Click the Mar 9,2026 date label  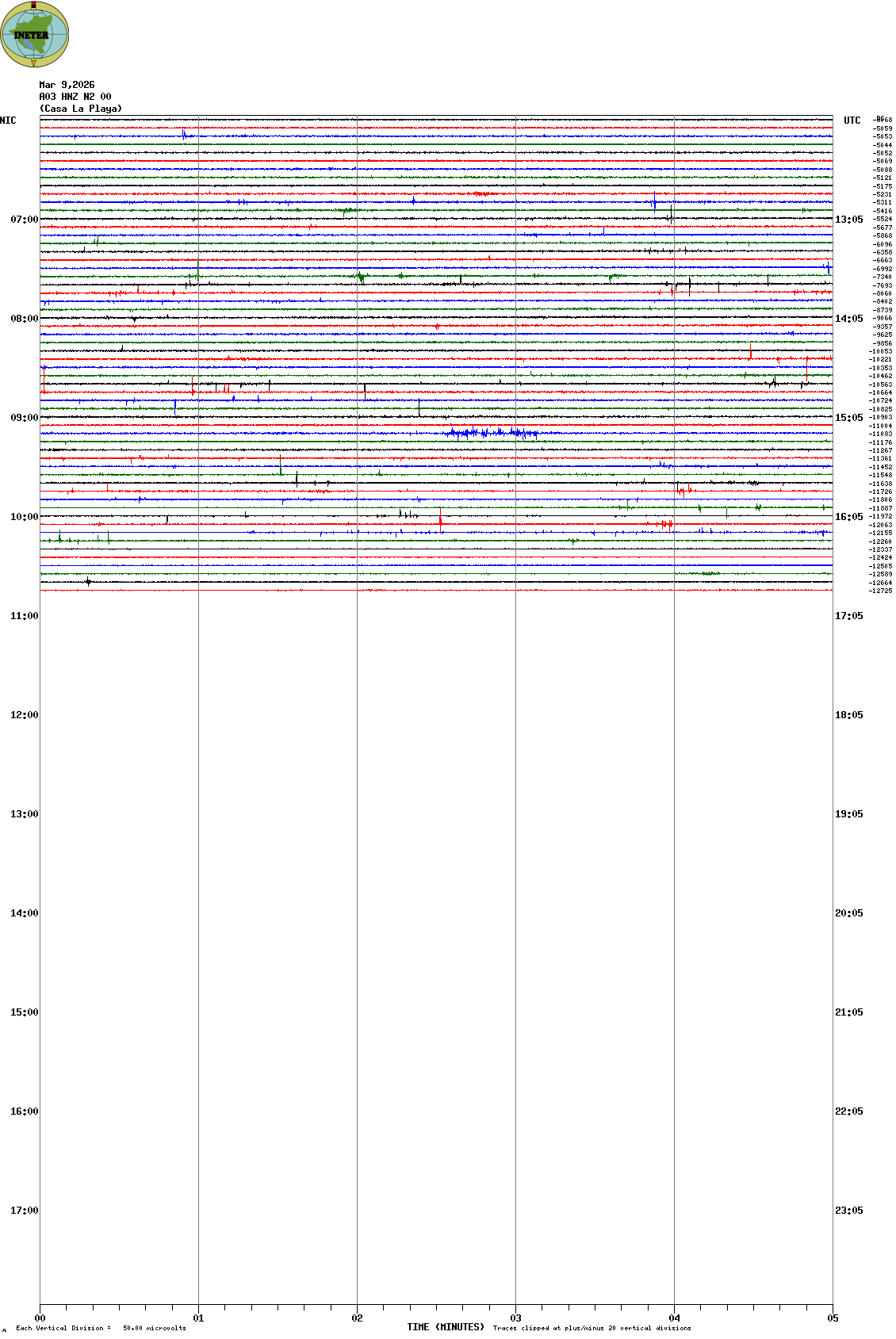[67, 85]
